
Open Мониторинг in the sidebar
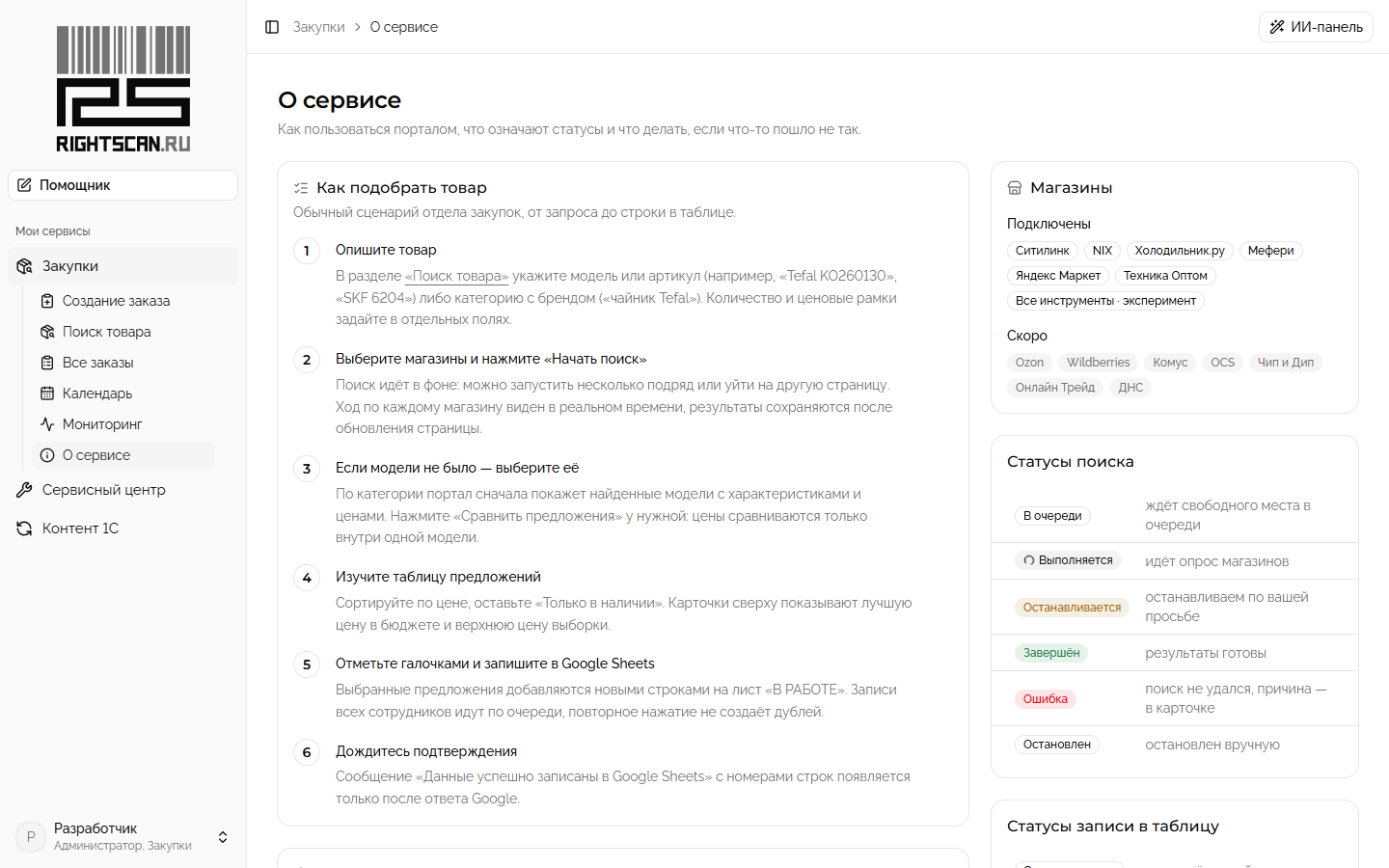click(123, 424)
